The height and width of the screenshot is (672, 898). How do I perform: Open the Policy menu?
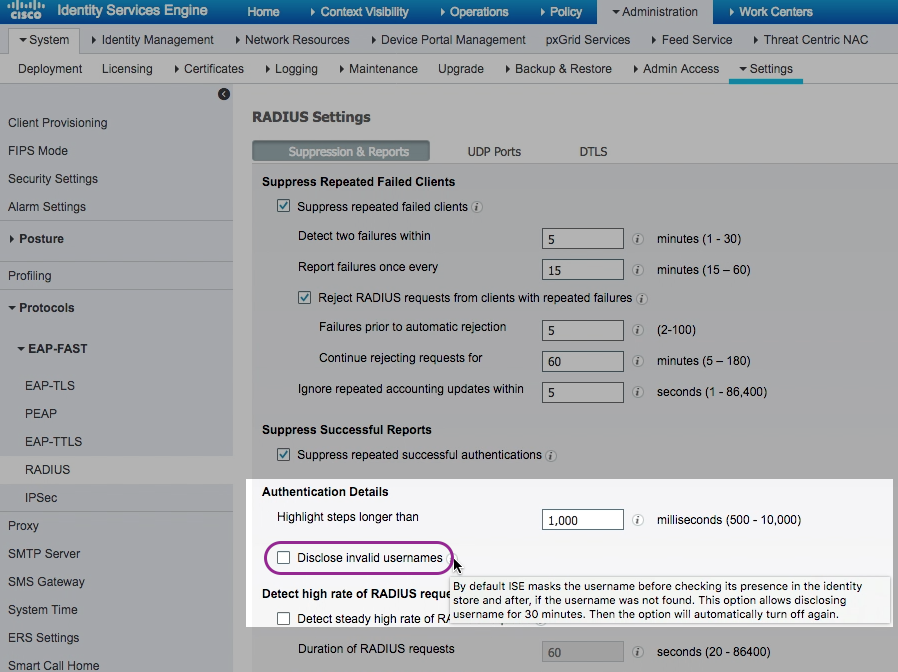click(x=561, y=11)
